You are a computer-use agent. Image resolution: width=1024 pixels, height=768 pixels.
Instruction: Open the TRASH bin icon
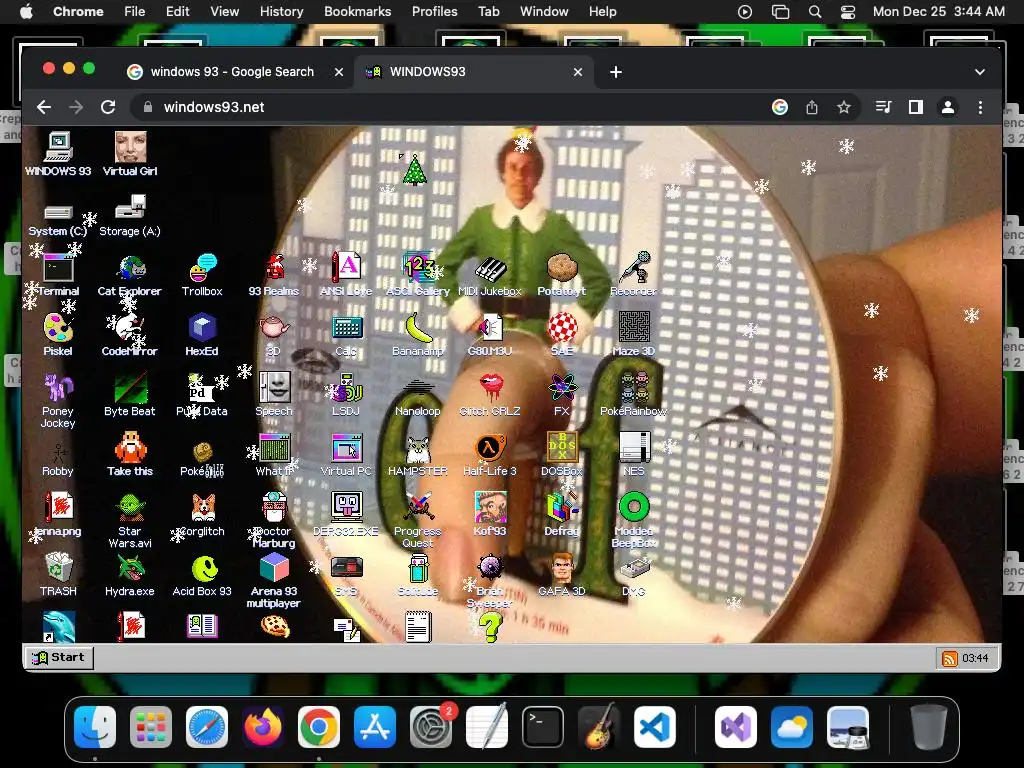(x=58, y=575)
